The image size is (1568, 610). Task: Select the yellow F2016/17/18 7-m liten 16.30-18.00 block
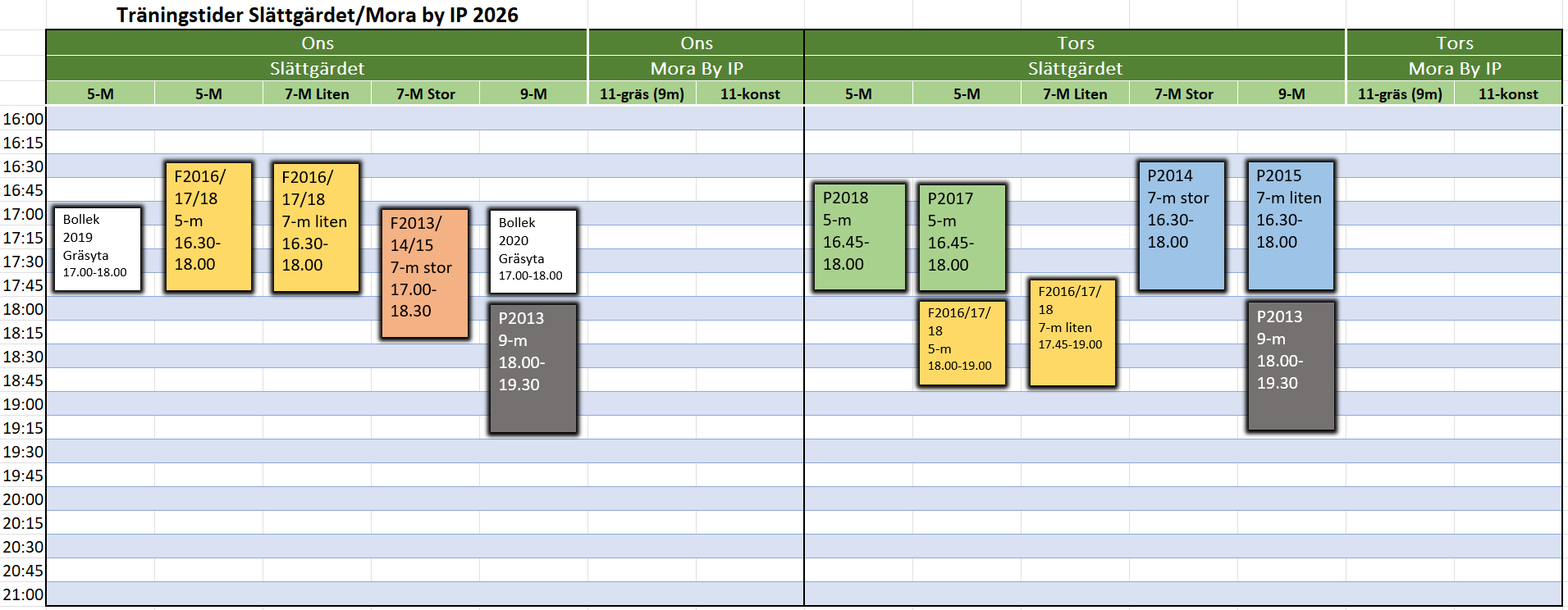click(316, 227)
